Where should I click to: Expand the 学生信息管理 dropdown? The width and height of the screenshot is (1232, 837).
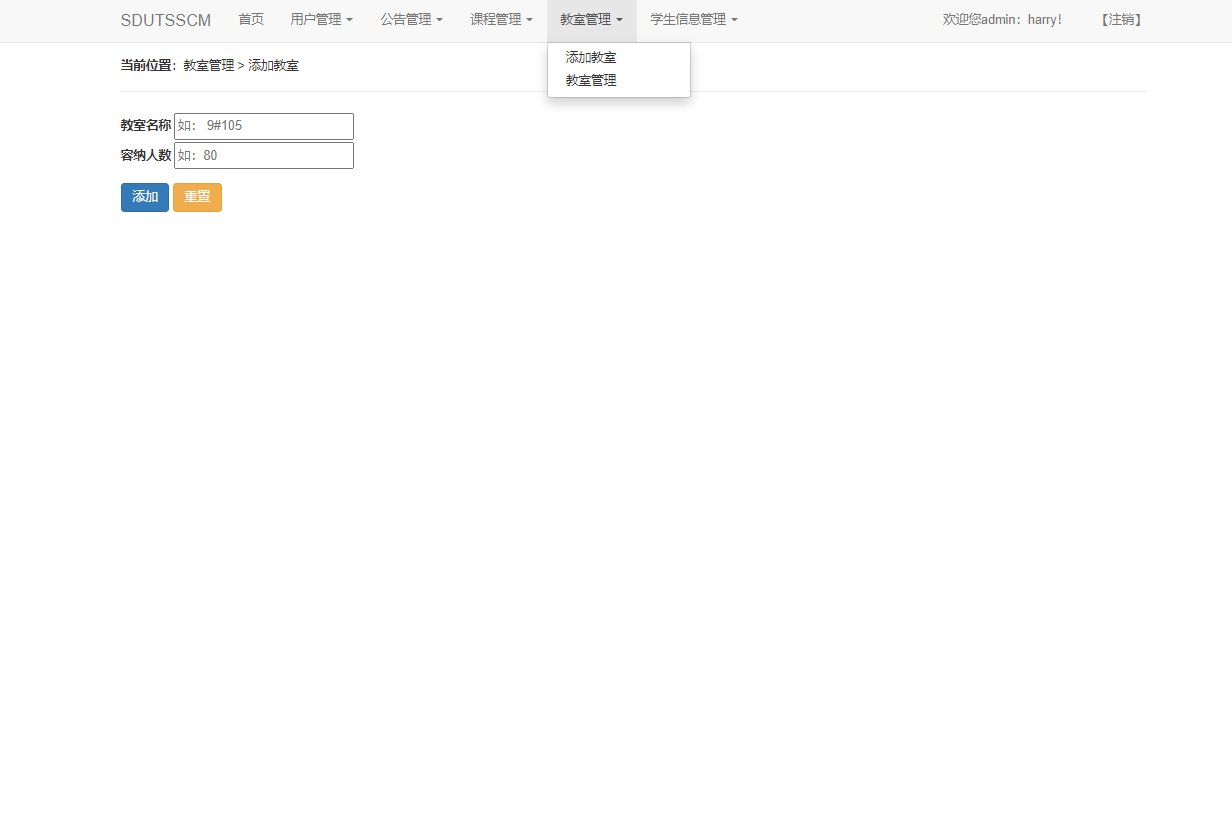(x=693, y=20)
